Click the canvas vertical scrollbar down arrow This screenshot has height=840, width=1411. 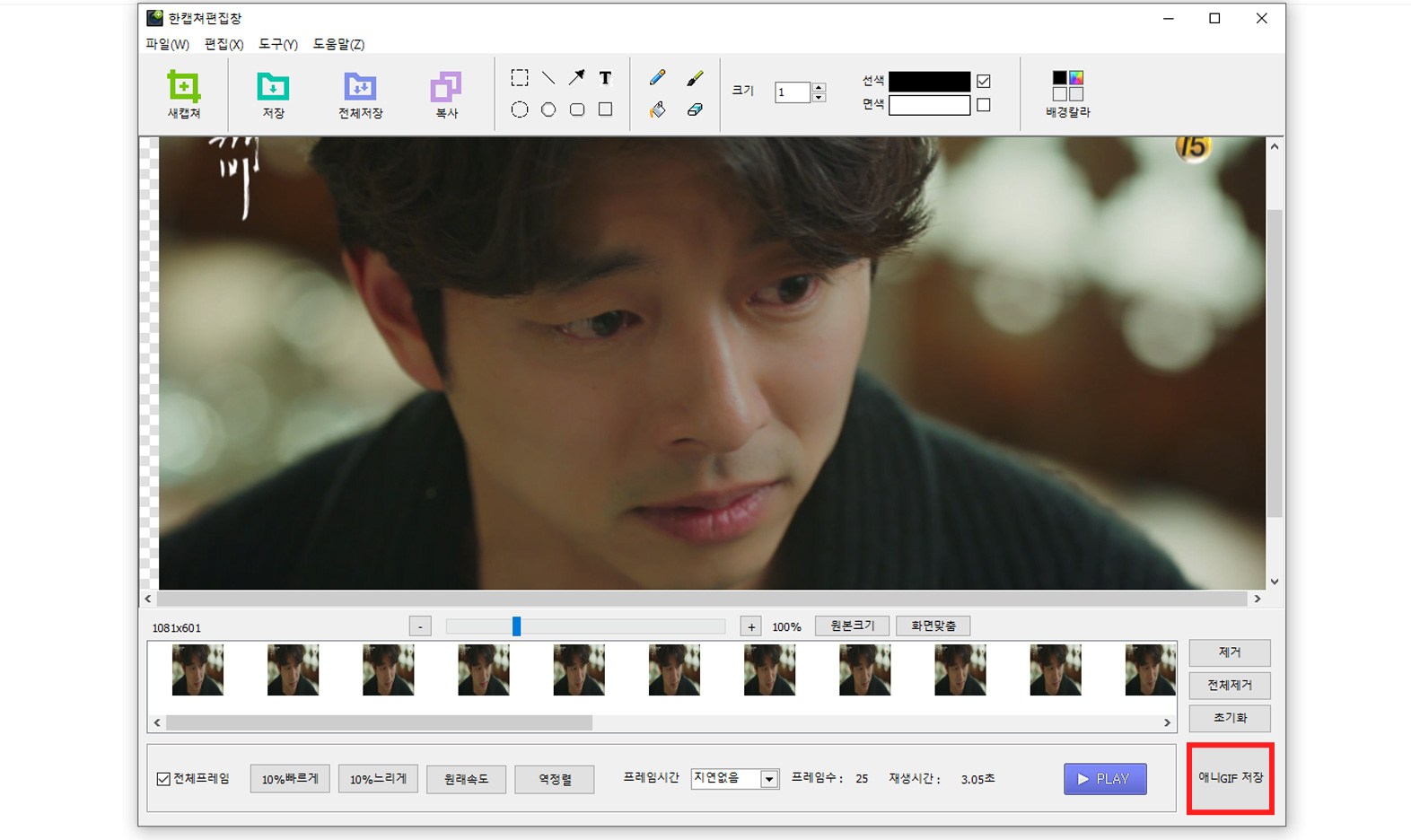(1275, 582)
